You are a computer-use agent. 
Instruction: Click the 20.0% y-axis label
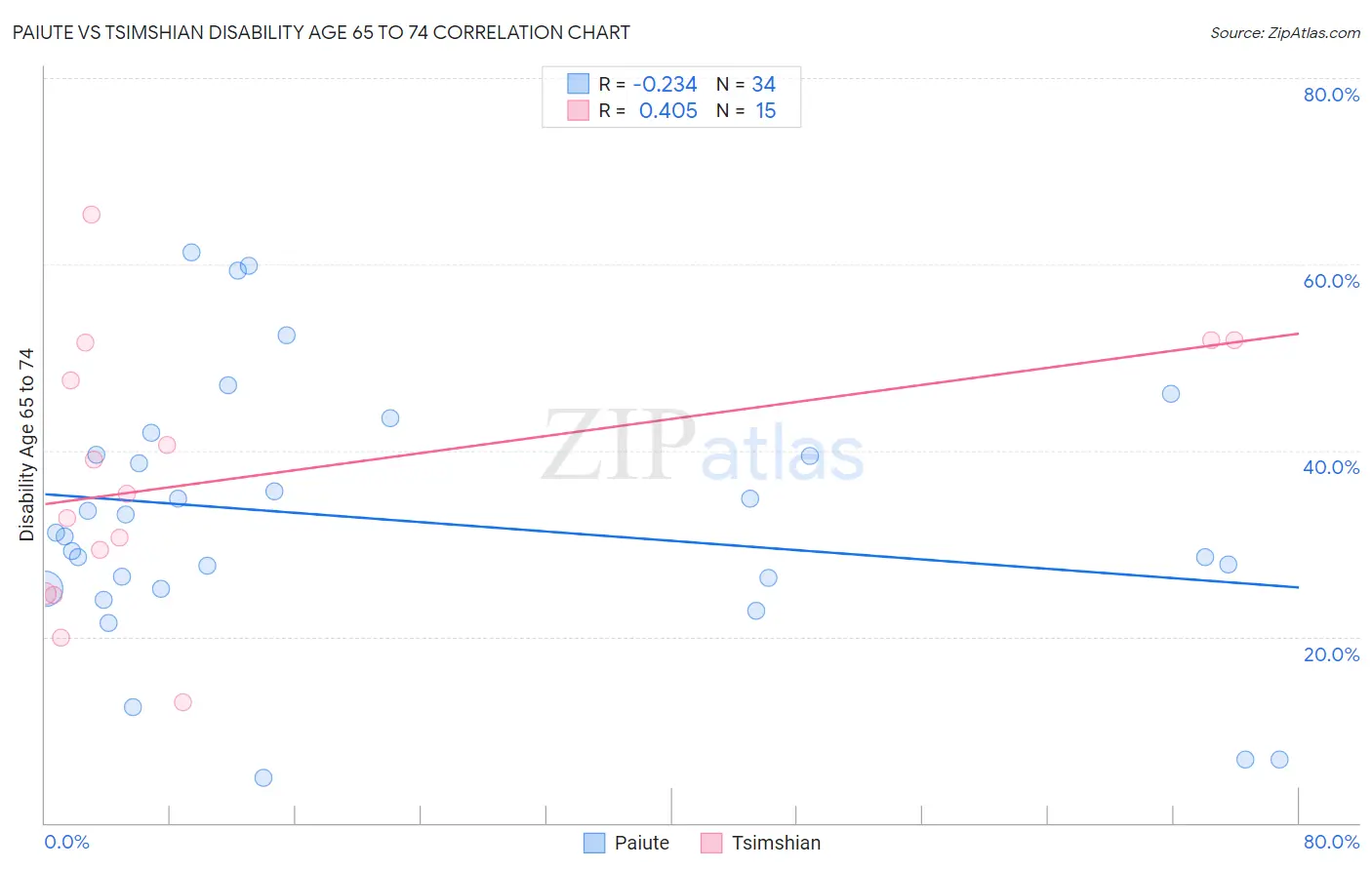pyautogui.click(x=1331, y=654)
